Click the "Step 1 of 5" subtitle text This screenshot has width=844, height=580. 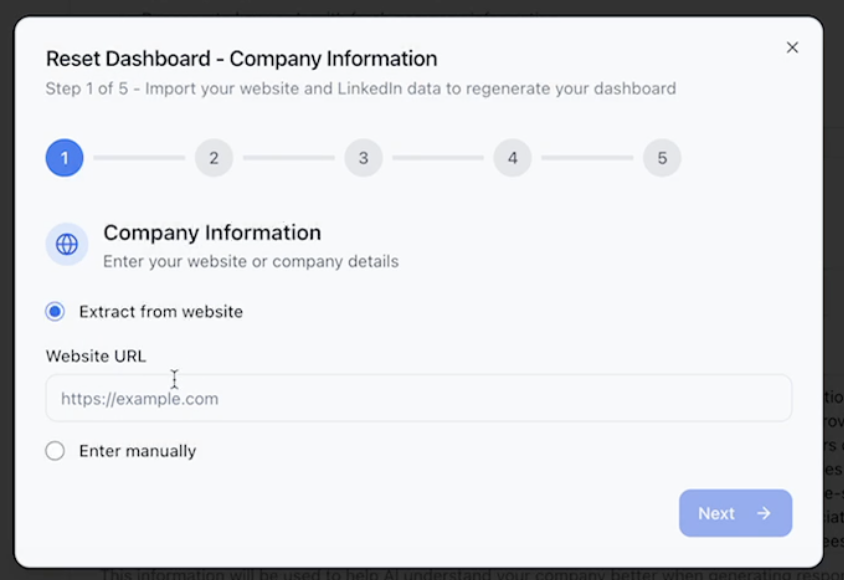click(x=87, y=88)
